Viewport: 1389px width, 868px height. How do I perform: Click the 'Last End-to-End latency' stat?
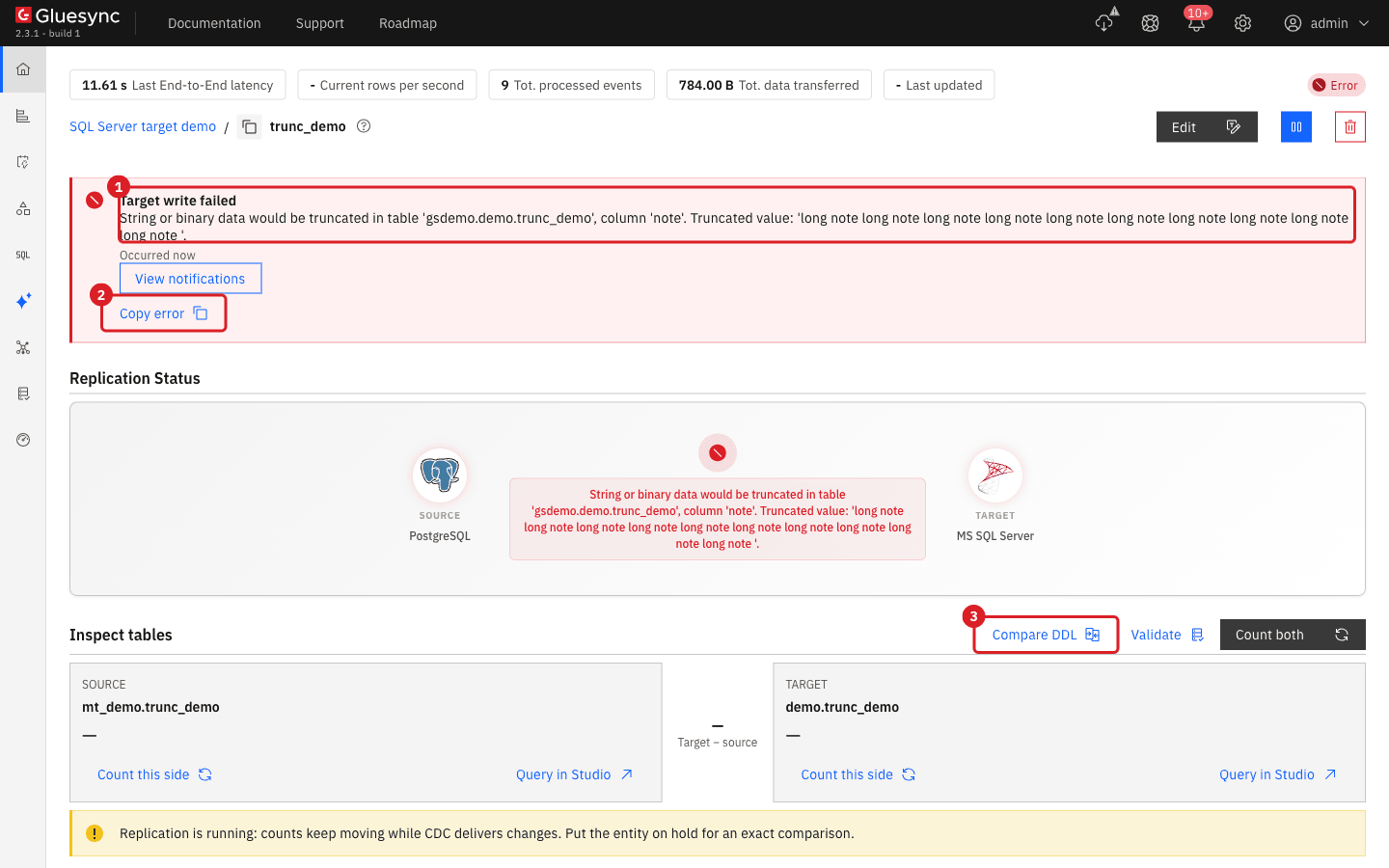(x=177, y=85)
